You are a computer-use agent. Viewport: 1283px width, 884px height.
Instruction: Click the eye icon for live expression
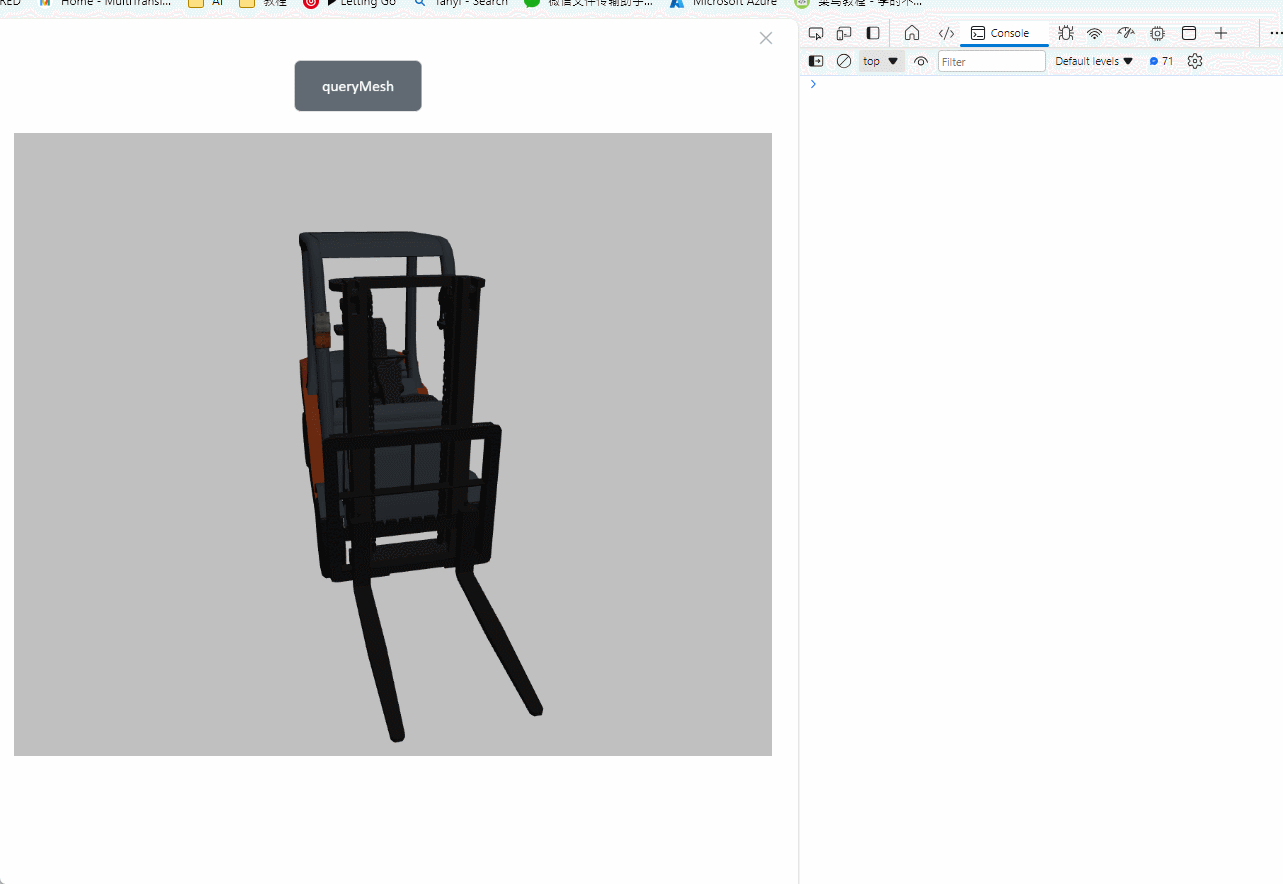pyautogui.click(x=921, y=61)
